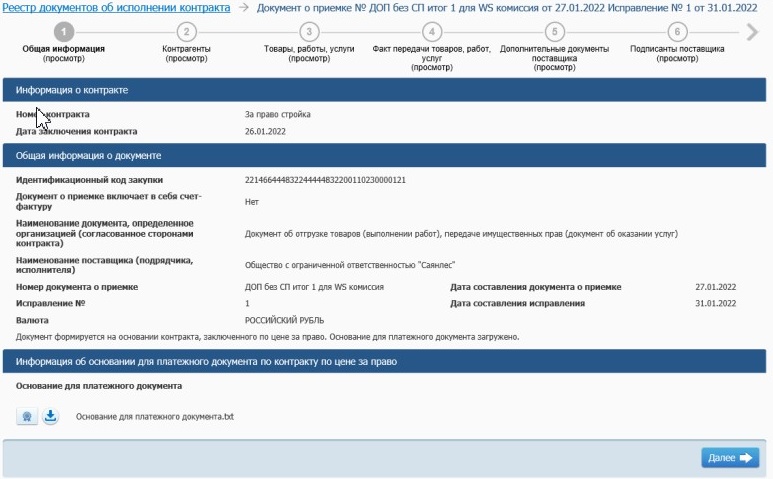Go to step 2 circle Контрагенты
Image resolution: width=773 pixels, height=479 pixels.
(186, 32)
